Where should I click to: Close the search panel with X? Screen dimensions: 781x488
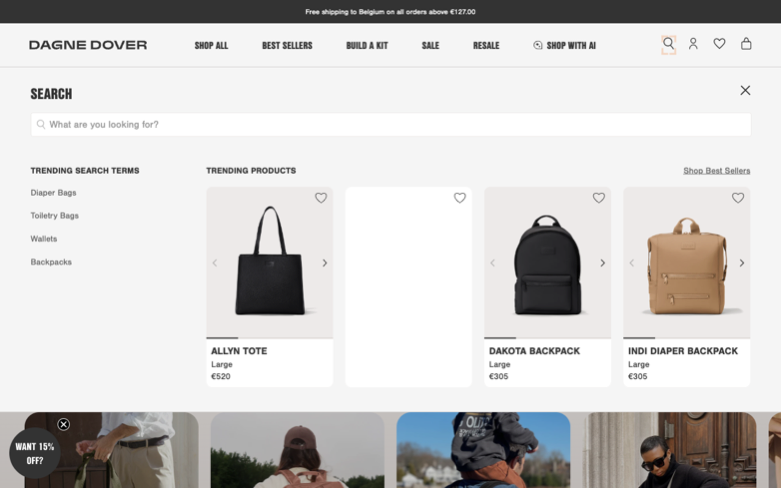click(x=745, y=90)
